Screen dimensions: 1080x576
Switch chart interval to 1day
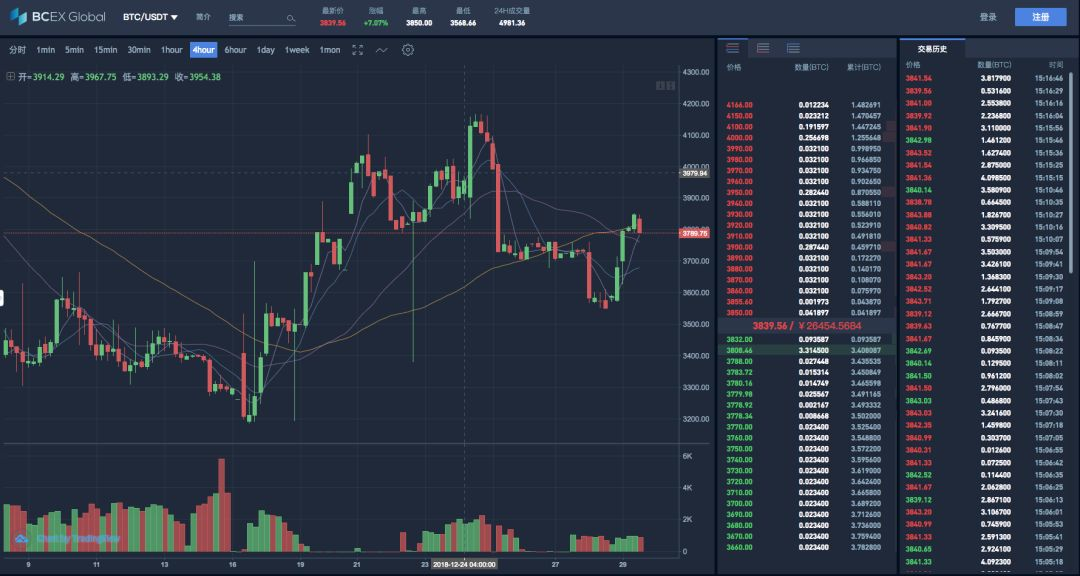(x=265, y=50)
